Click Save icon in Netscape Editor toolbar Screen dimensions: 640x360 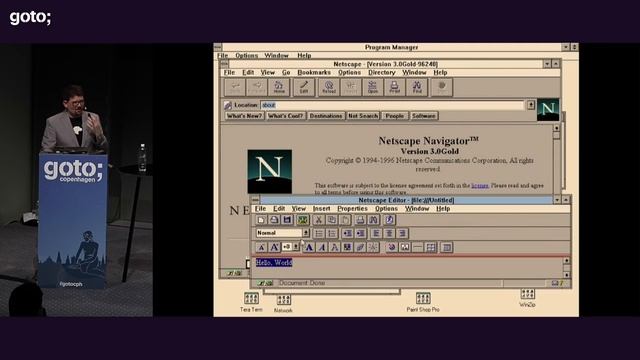[x=287, y=220]
